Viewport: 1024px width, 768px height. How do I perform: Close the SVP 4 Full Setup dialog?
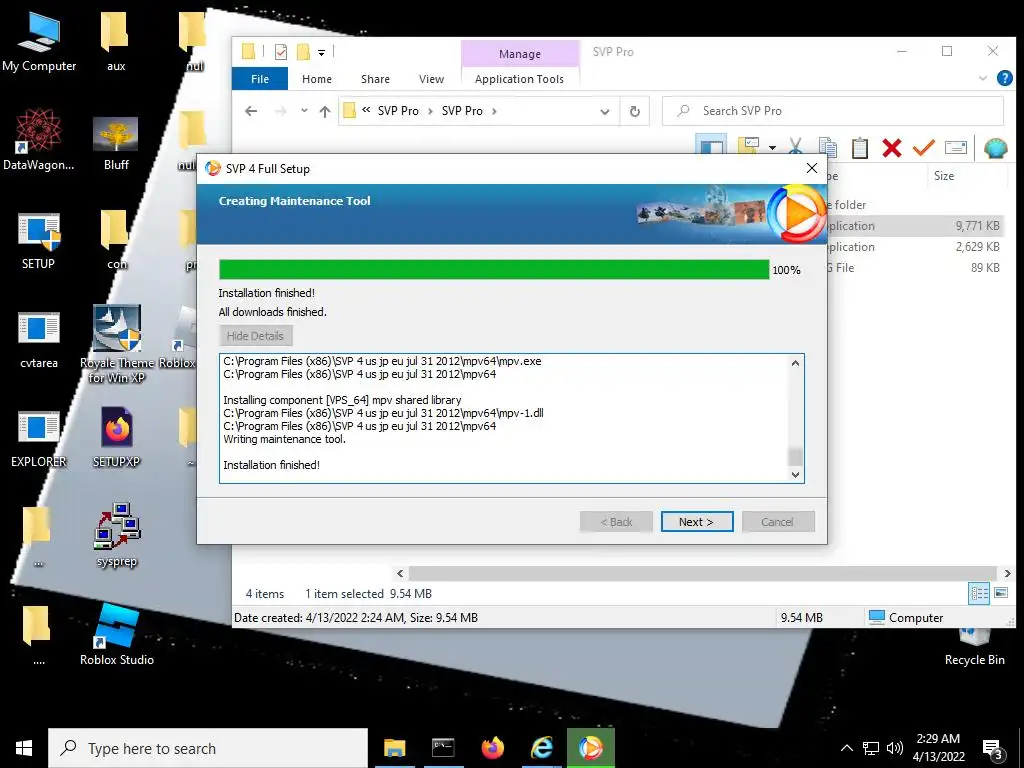tap(812, 168)
